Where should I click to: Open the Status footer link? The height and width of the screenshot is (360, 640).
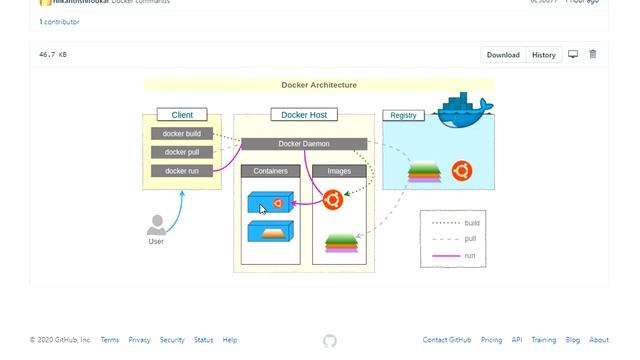(203, 340)
